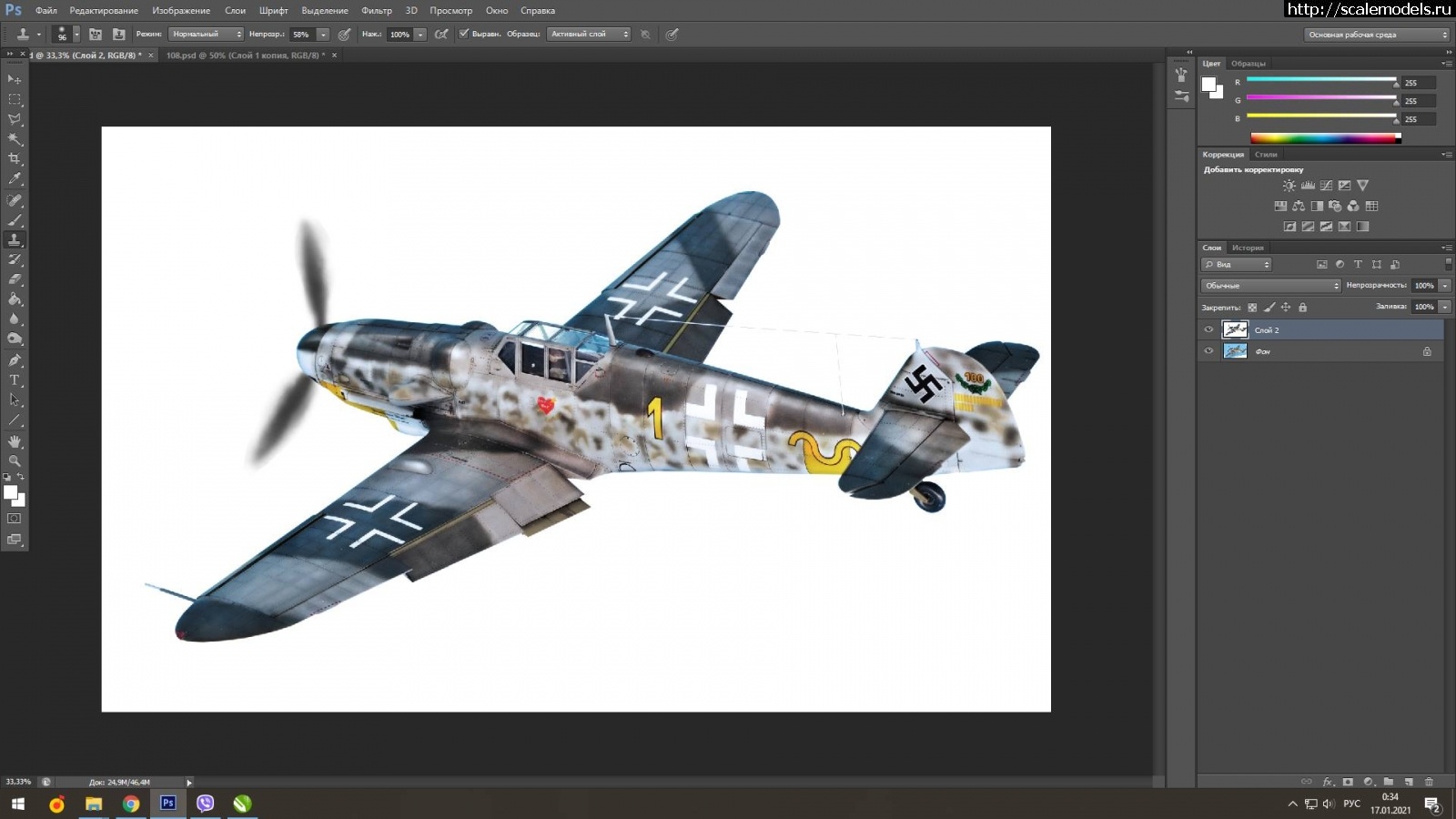Select the Crop tool

point(15,159)
